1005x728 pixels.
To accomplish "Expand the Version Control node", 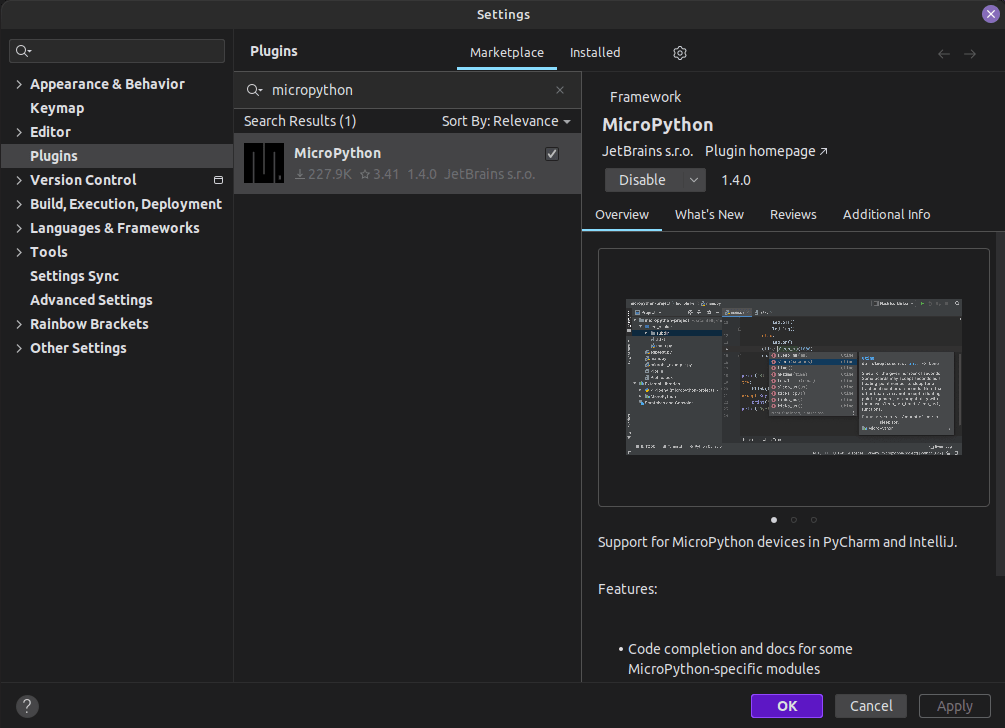I will point(19,180).
